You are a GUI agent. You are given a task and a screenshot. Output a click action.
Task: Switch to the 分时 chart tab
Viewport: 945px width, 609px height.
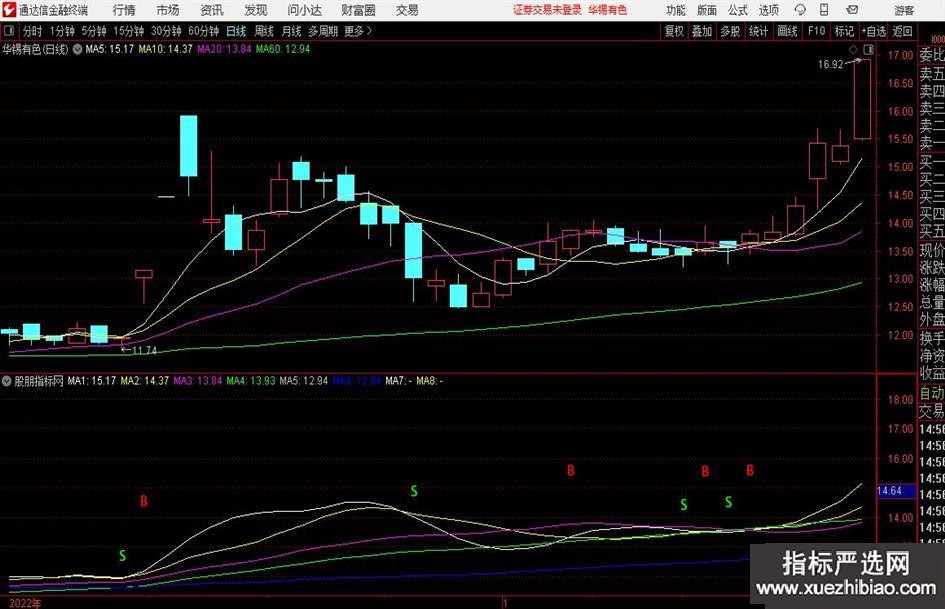tap(32, 31)
